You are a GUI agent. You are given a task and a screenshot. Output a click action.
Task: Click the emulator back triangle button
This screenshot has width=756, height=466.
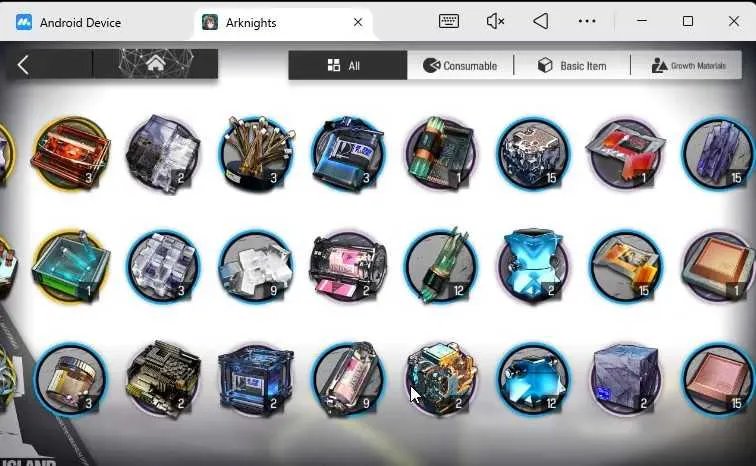541,21
